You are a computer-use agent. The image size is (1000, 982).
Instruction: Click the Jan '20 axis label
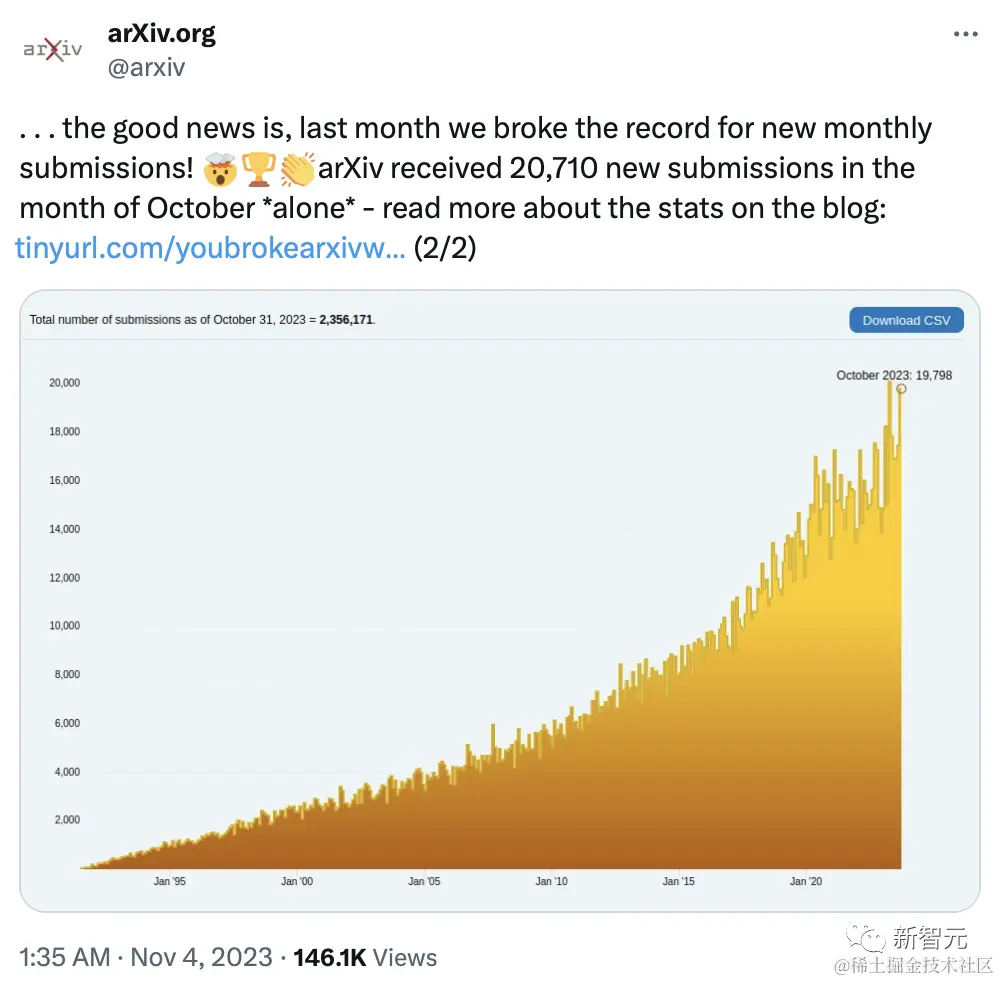tap(806, 881)
